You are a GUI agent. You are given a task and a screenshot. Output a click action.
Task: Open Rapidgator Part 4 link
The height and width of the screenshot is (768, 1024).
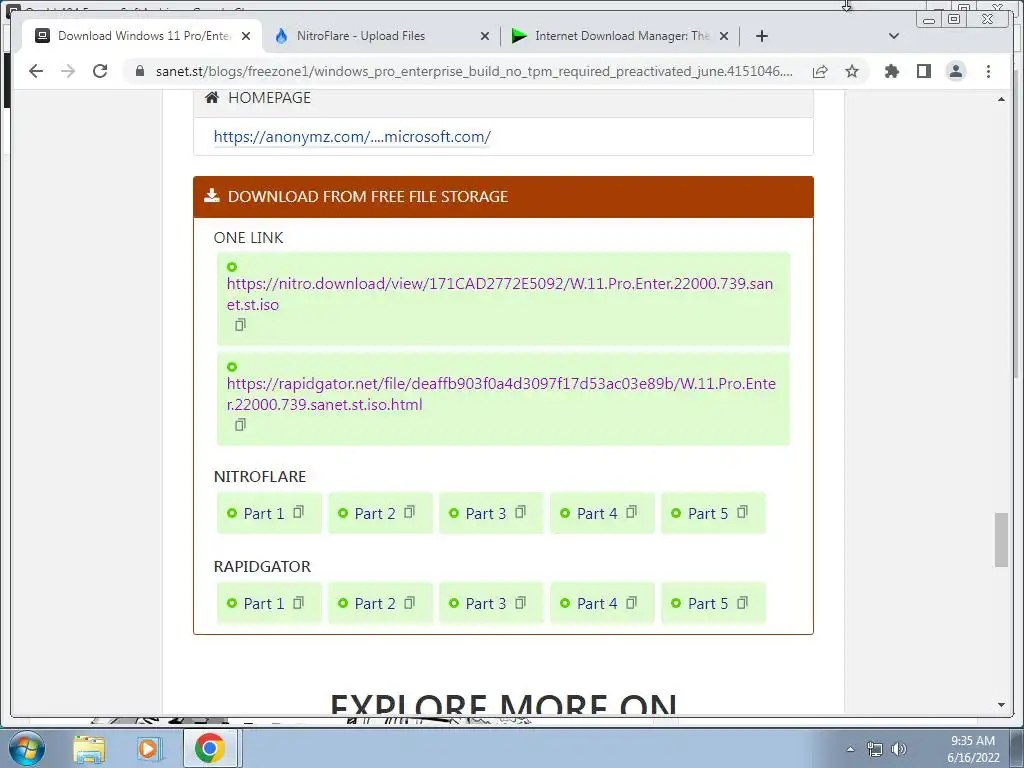[x=597, y=603]
